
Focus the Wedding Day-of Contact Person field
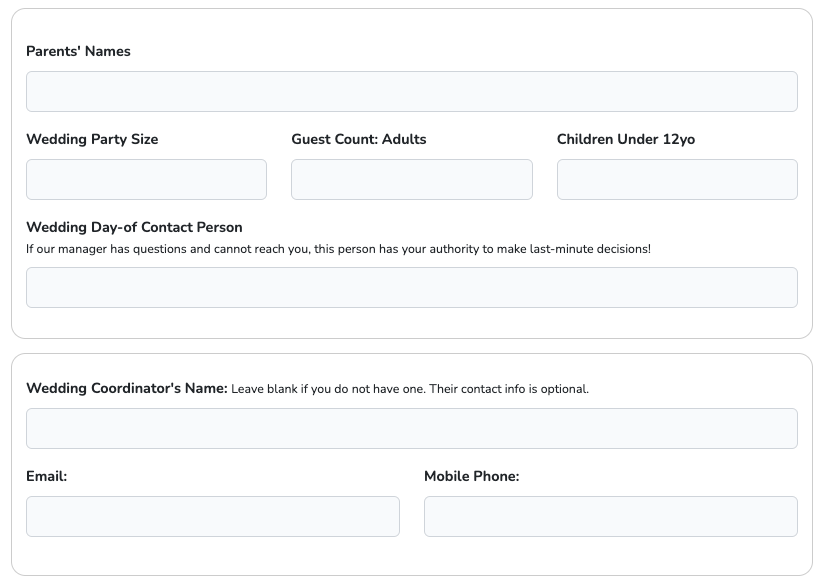pyautogui.click(x=411, y=287)
